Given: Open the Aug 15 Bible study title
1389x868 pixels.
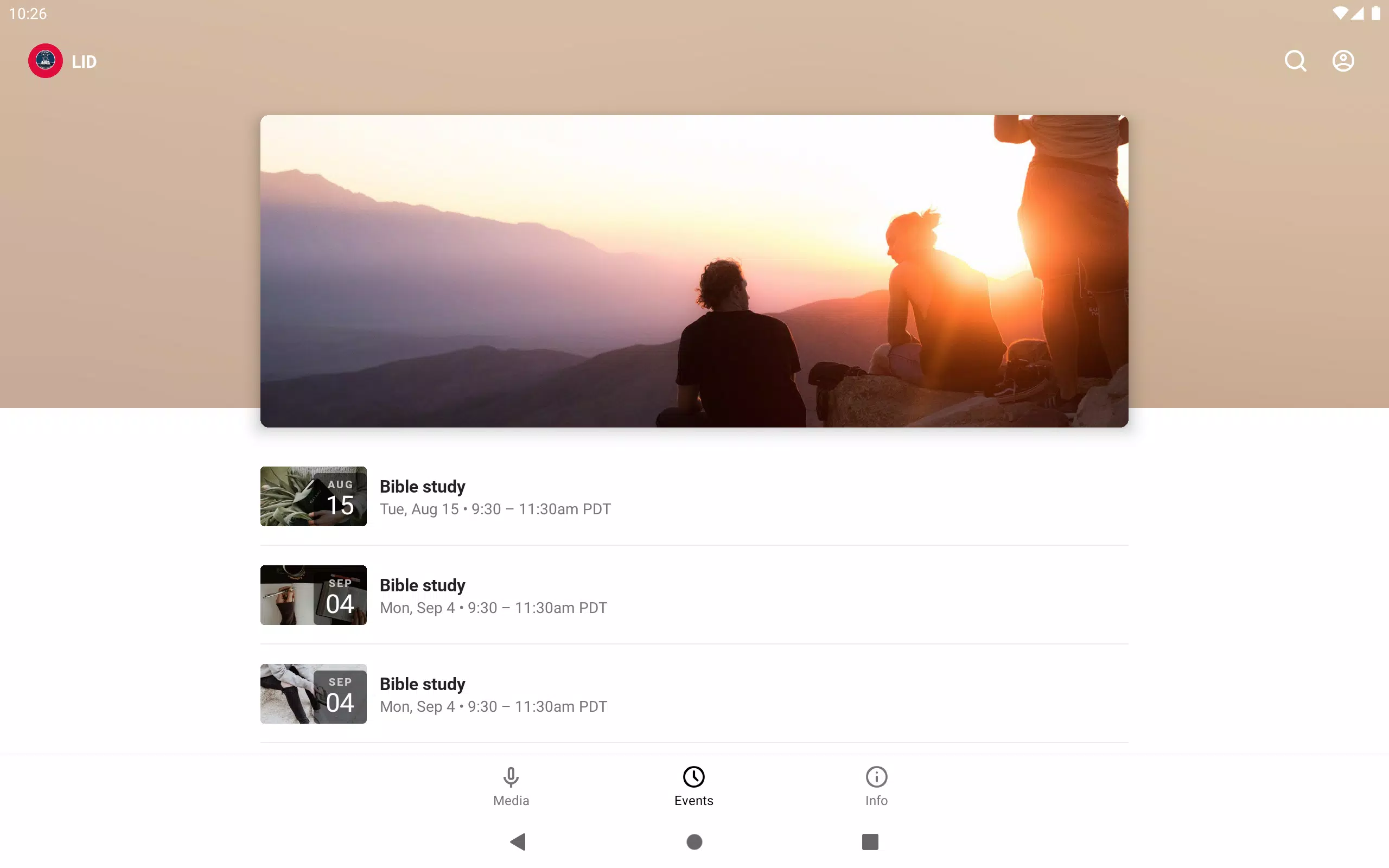Looking at the screenshot, I should [x=423, y=486].
